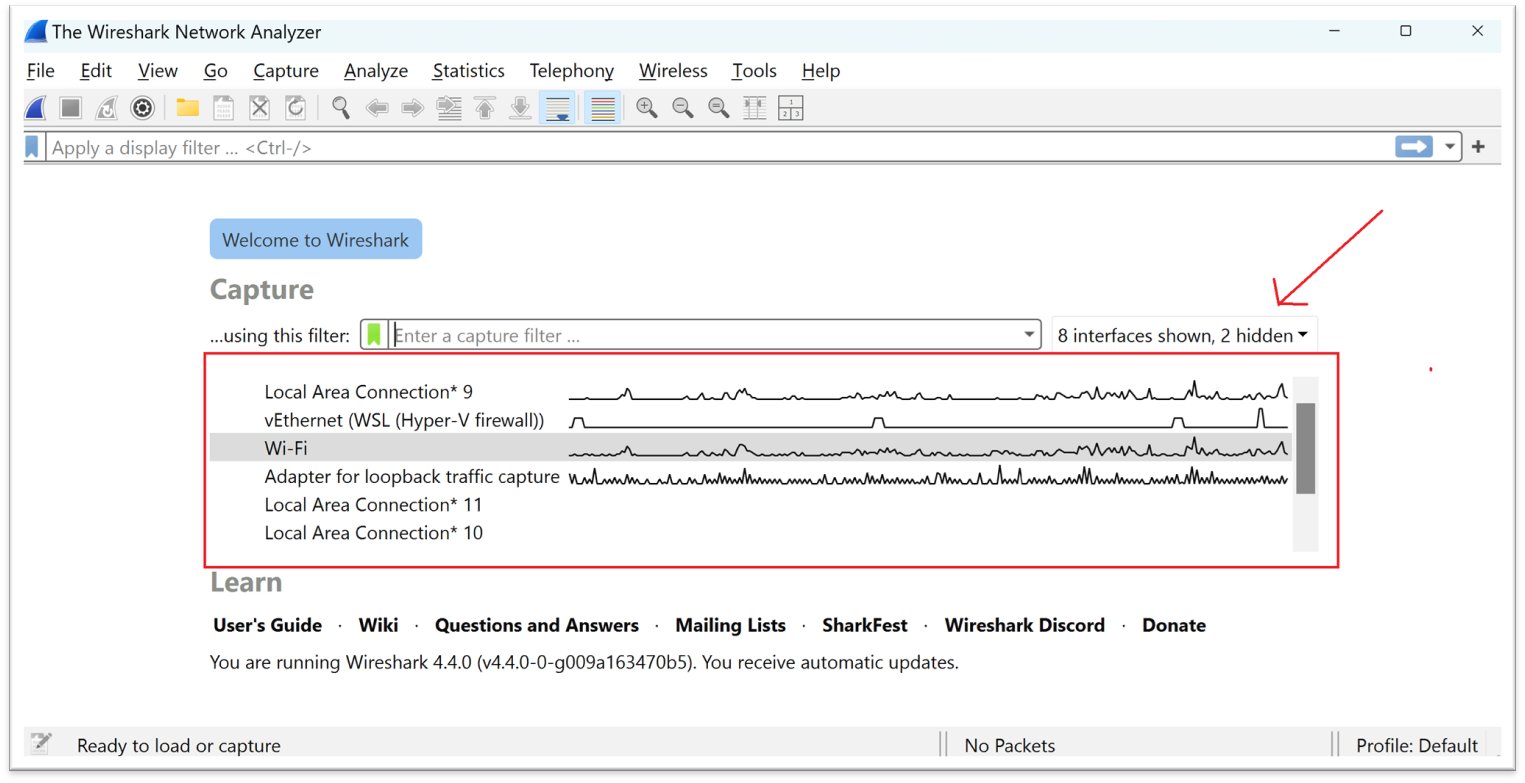Toggle automatic scrolling in live capture
Screen dimensions: 1525x783
pos(557,107)
